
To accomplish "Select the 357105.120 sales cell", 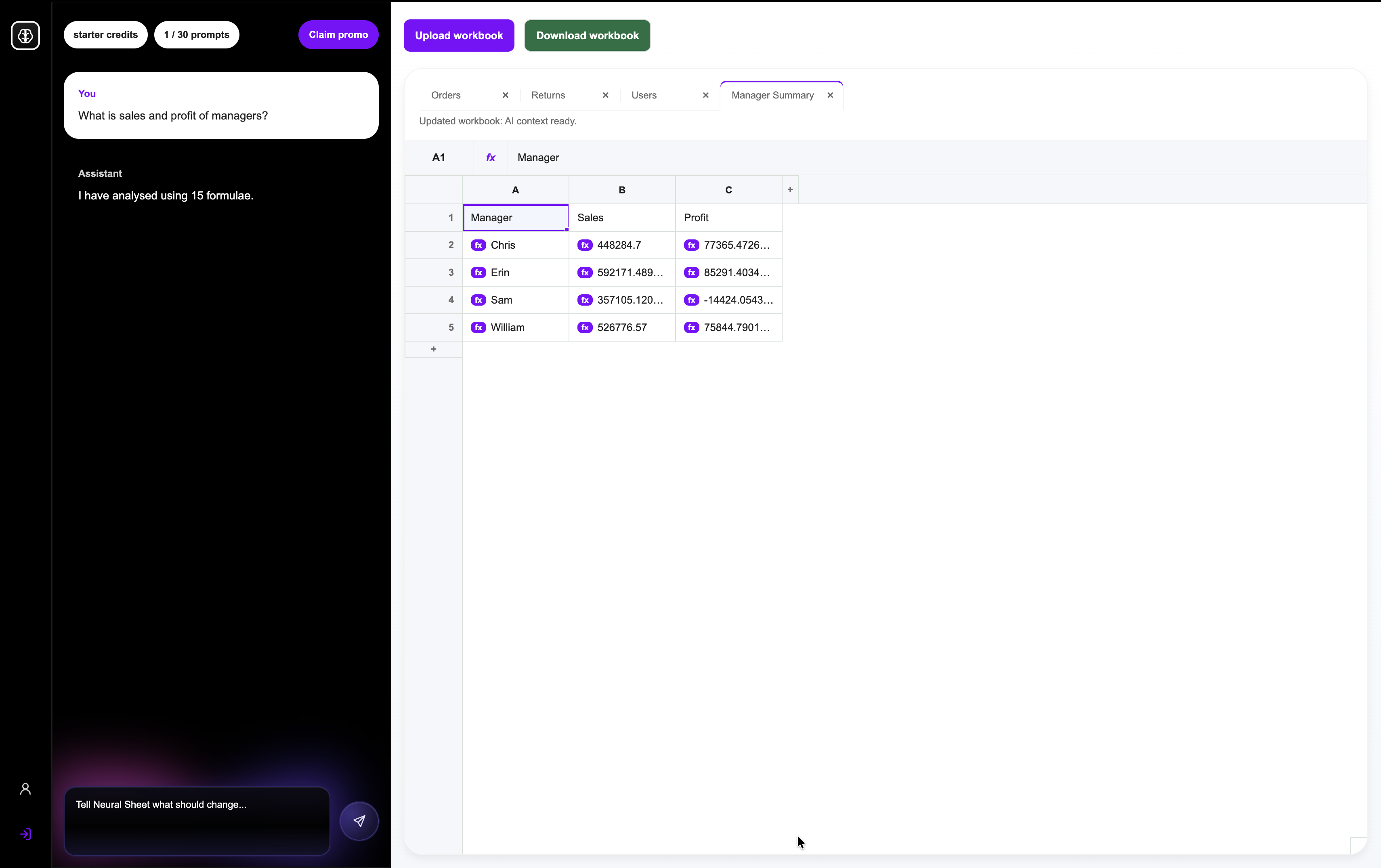I will (x=622, y=300).
